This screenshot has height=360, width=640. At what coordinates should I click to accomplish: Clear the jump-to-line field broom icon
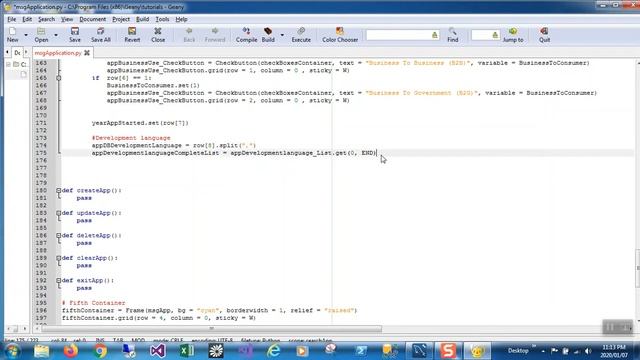[x=495, y=35]
